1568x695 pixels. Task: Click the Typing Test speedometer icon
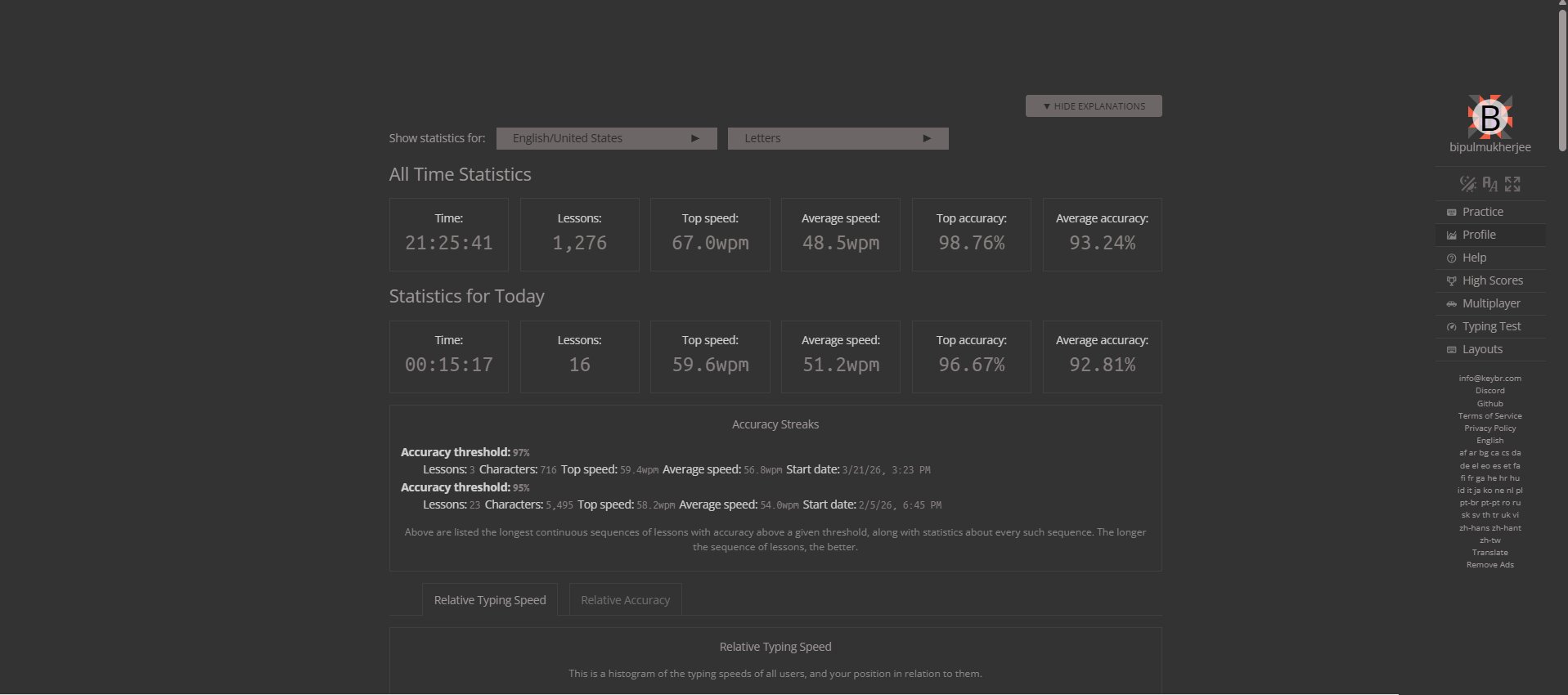[1452, 326]
